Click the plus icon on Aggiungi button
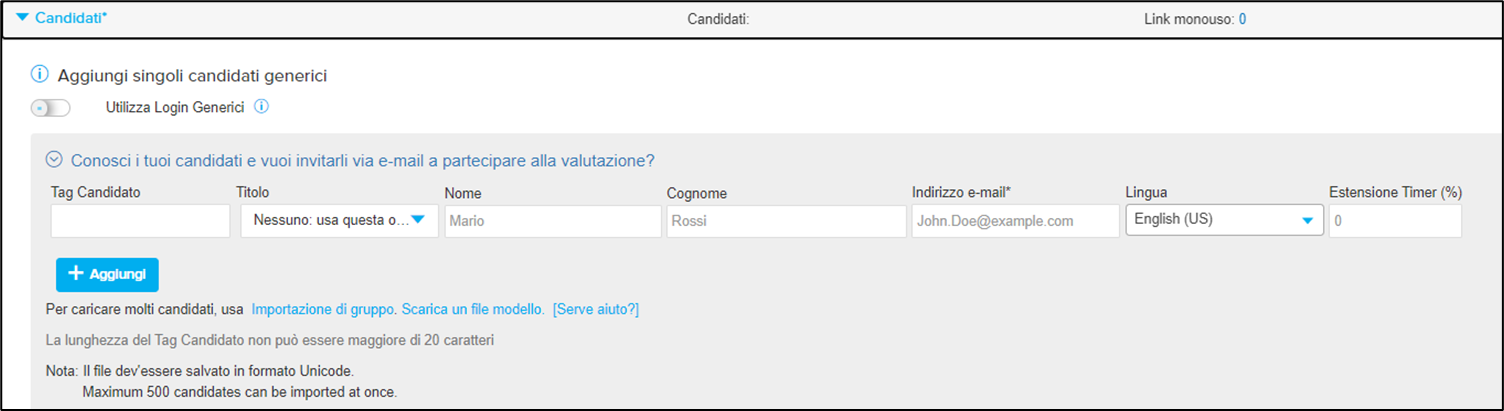 click(x=75, y=274)
